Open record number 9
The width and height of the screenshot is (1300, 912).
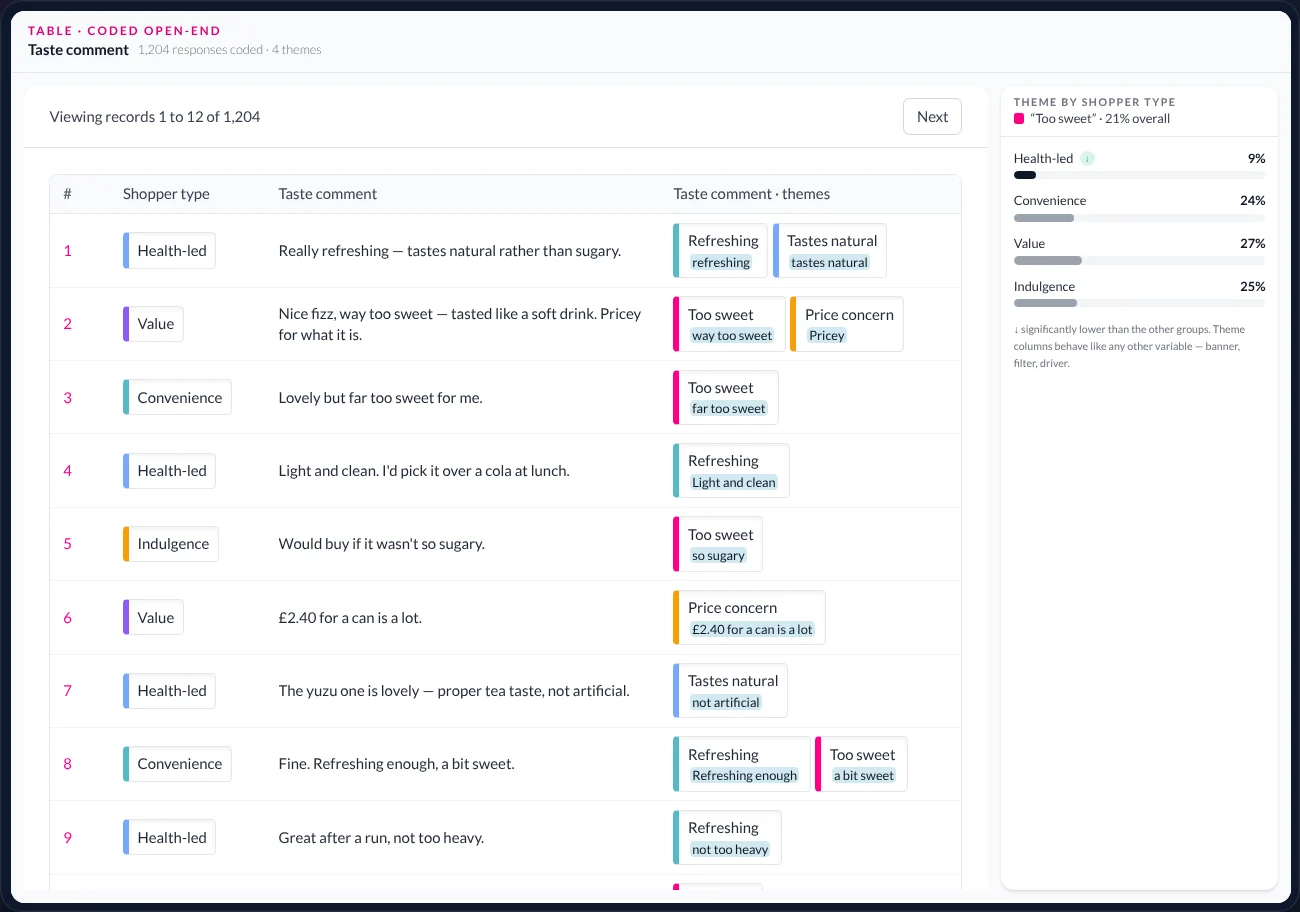[x=68, y=838]
